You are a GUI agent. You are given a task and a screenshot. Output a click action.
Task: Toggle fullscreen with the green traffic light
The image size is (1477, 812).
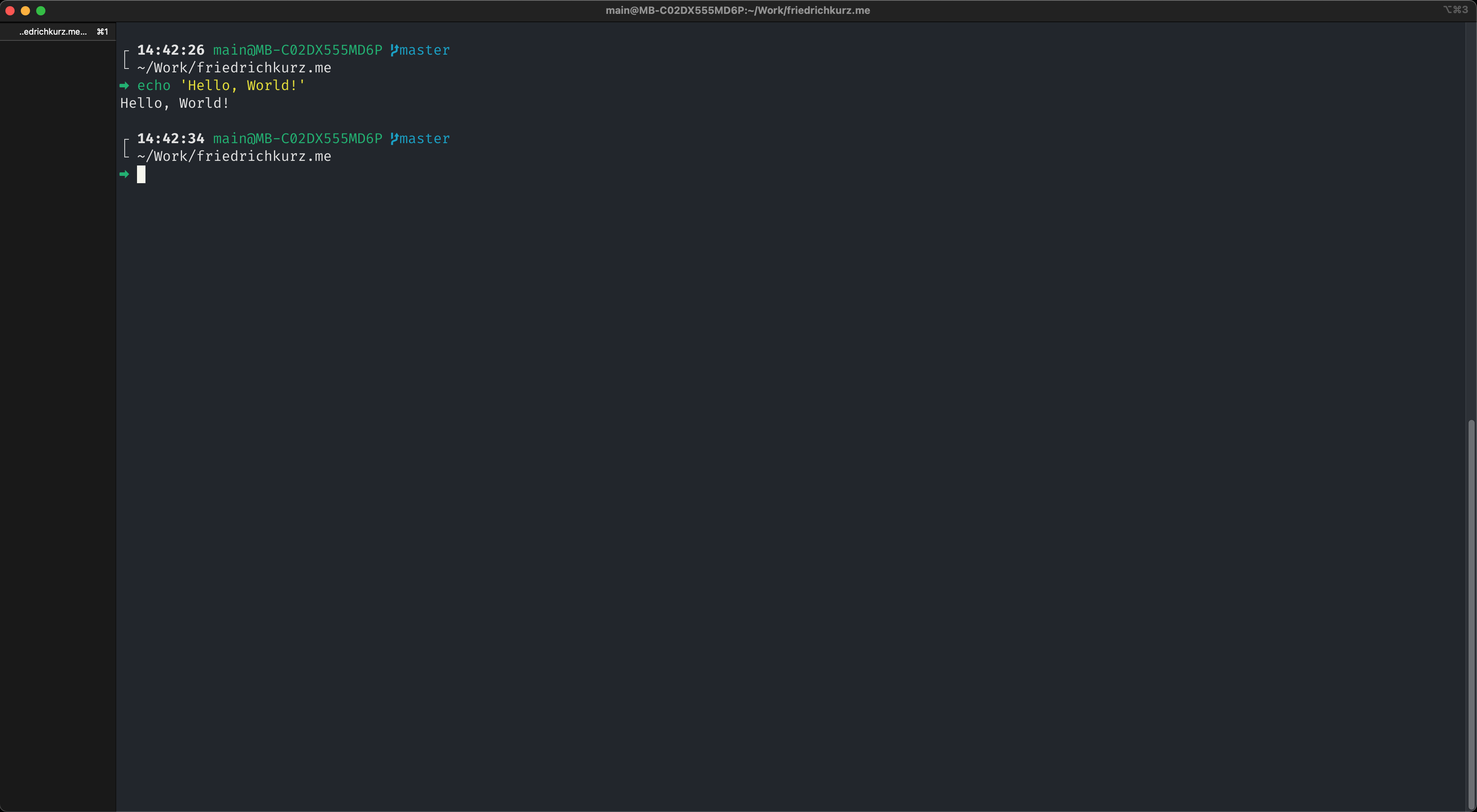(41, 10)
